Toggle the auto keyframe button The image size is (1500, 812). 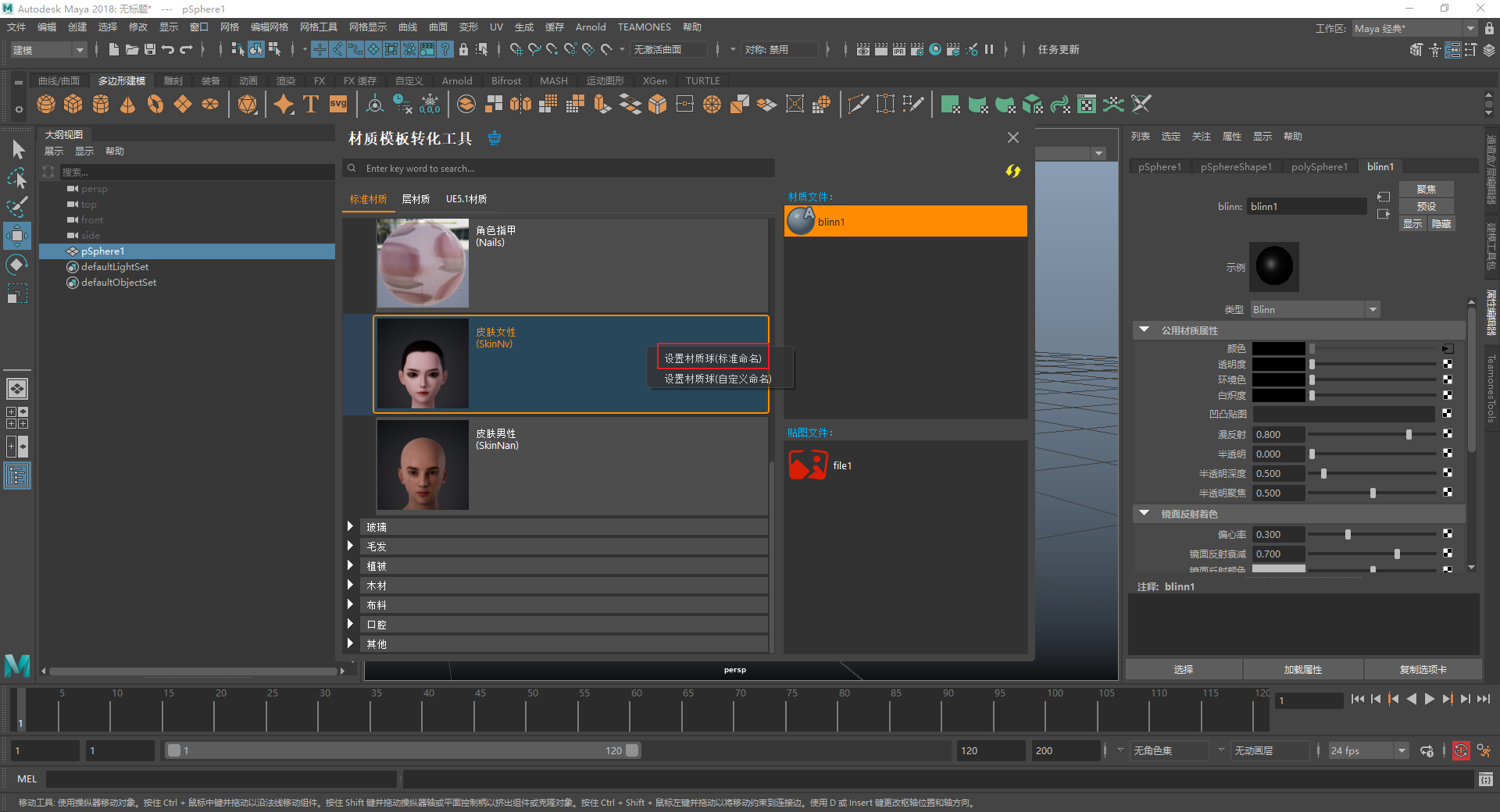pos(1460,751)
